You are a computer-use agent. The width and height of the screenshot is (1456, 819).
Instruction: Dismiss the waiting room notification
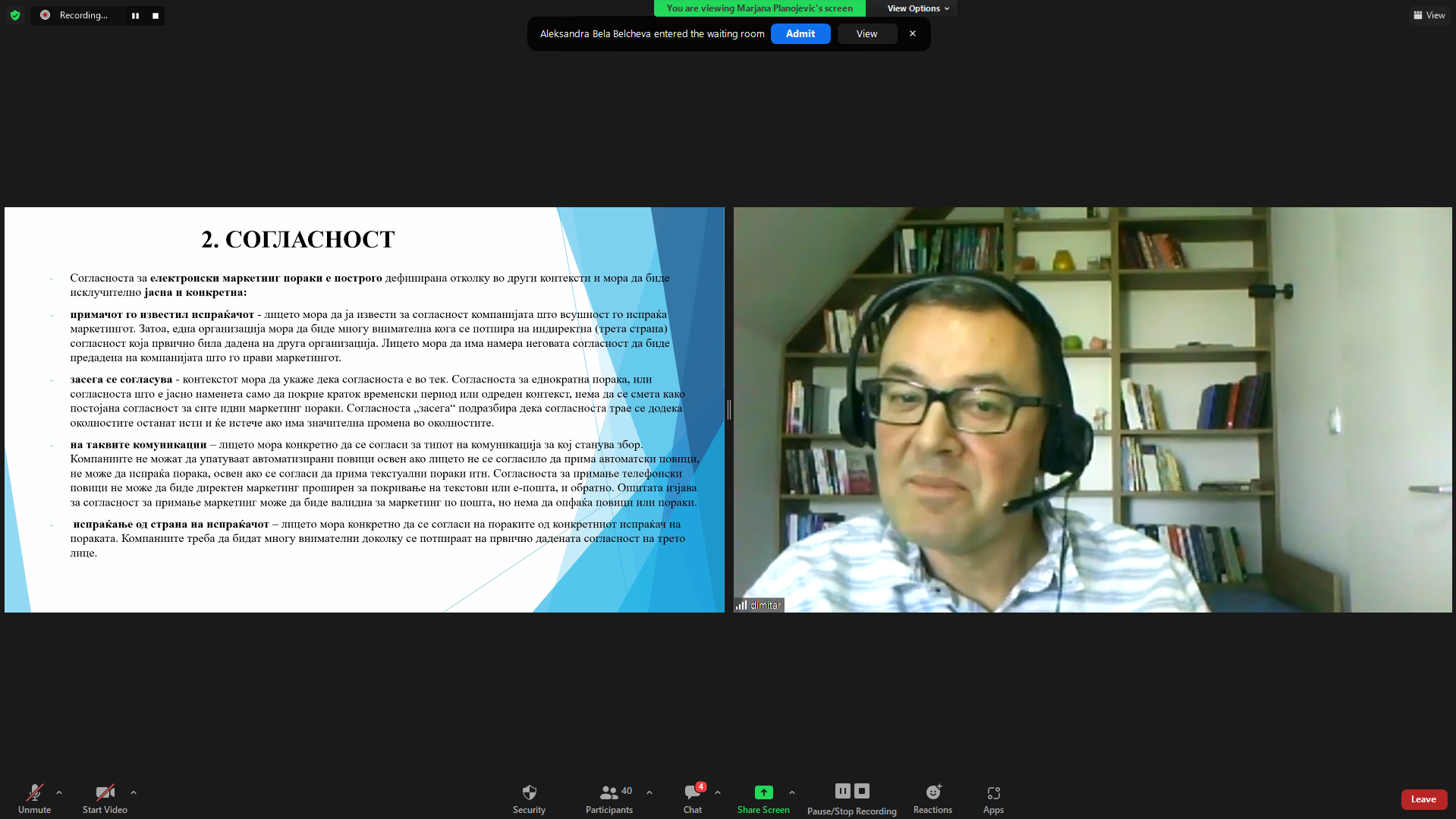(x=913, y=33)
